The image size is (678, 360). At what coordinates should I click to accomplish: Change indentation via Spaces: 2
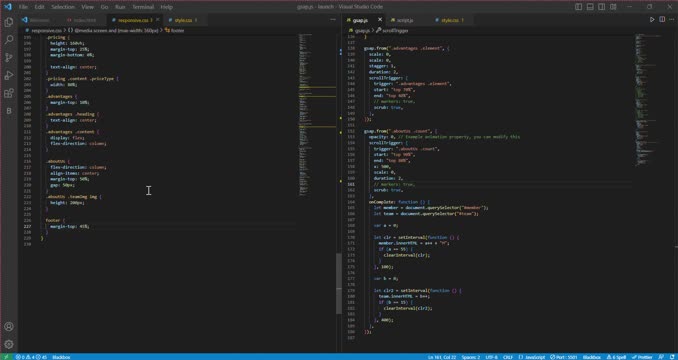pos(470,357)
